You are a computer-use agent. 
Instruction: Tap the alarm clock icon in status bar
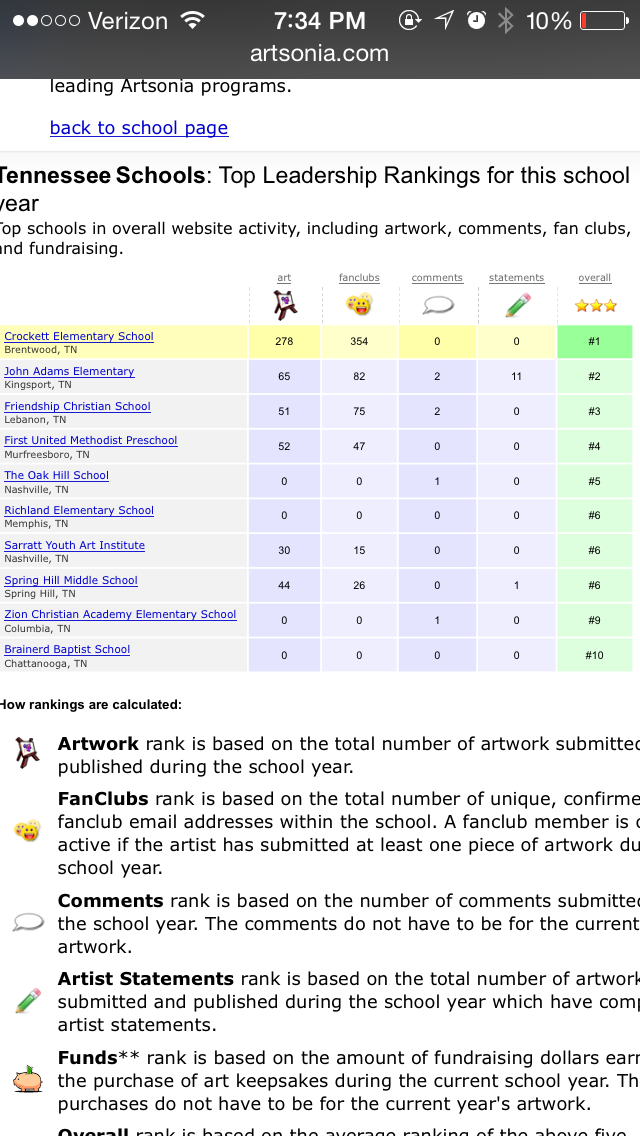click(x=476, y=21)
